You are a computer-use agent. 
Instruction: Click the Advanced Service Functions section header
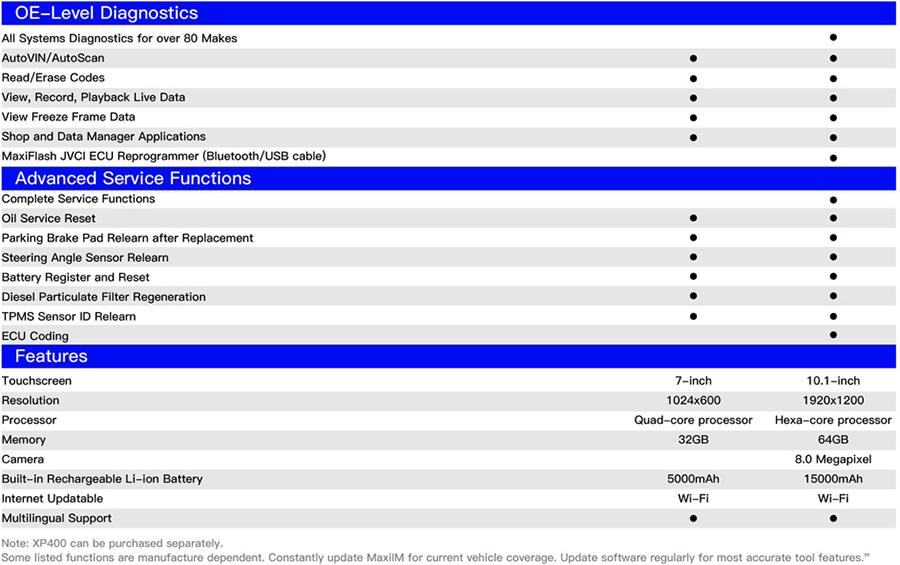pos(449,179)
